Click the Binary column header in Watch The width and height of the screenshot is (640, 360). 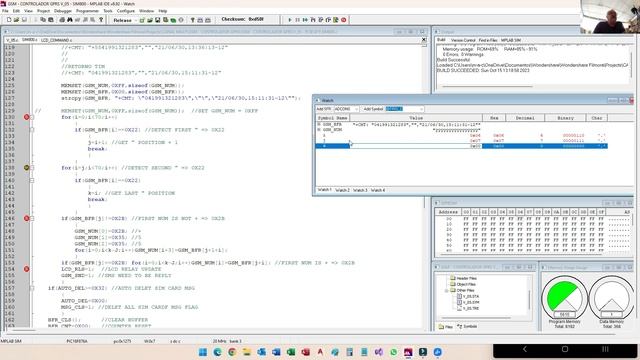click(x=566, y=118)
